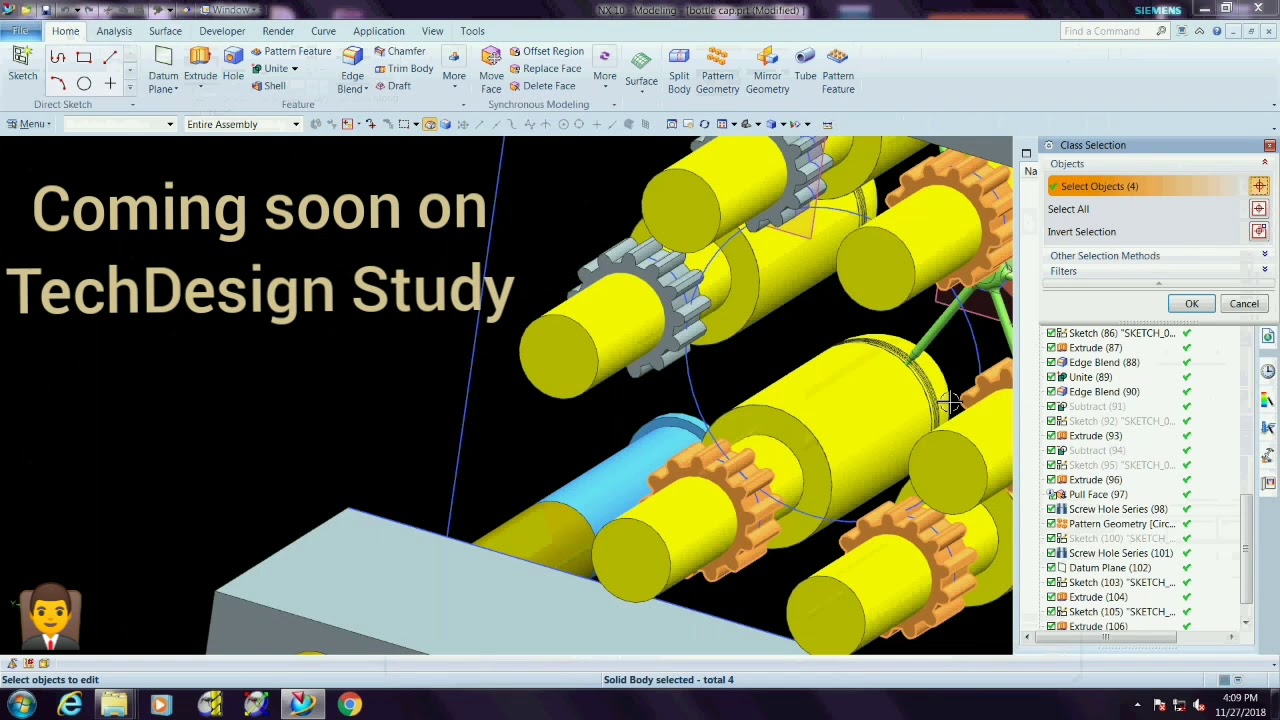Pick the Arc sketch tool
This screenshot has width=1280, height=720.
point(58,84)
